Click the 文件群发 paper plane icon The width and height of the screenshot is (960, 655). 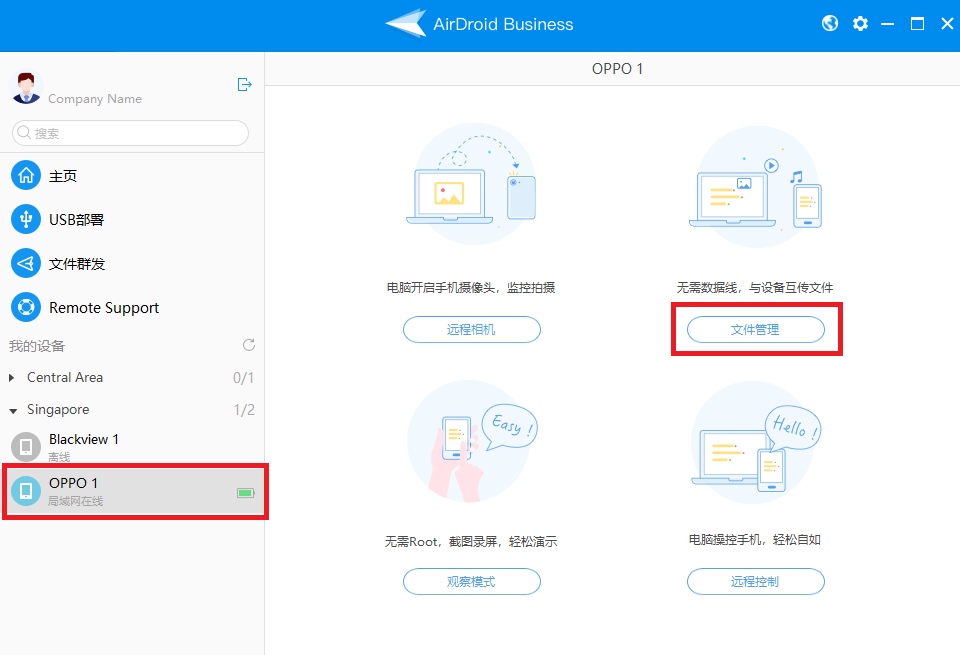coord(26,263)
